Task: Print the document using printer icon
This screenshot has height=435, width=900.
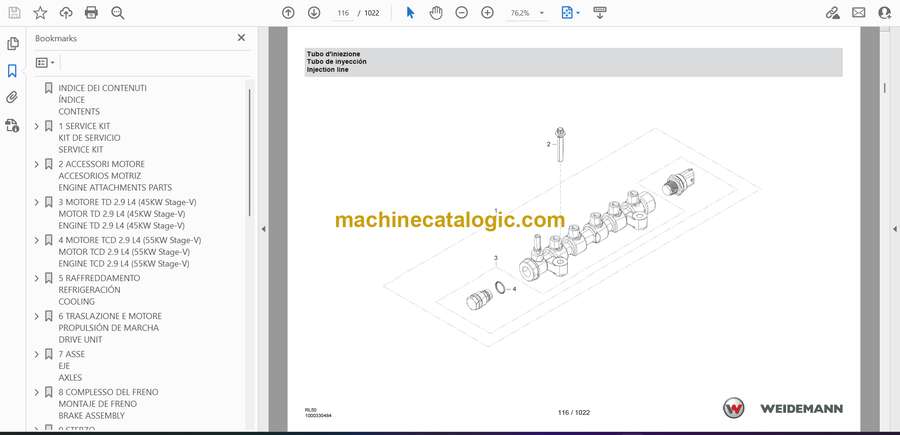Action: click(92, 13)
